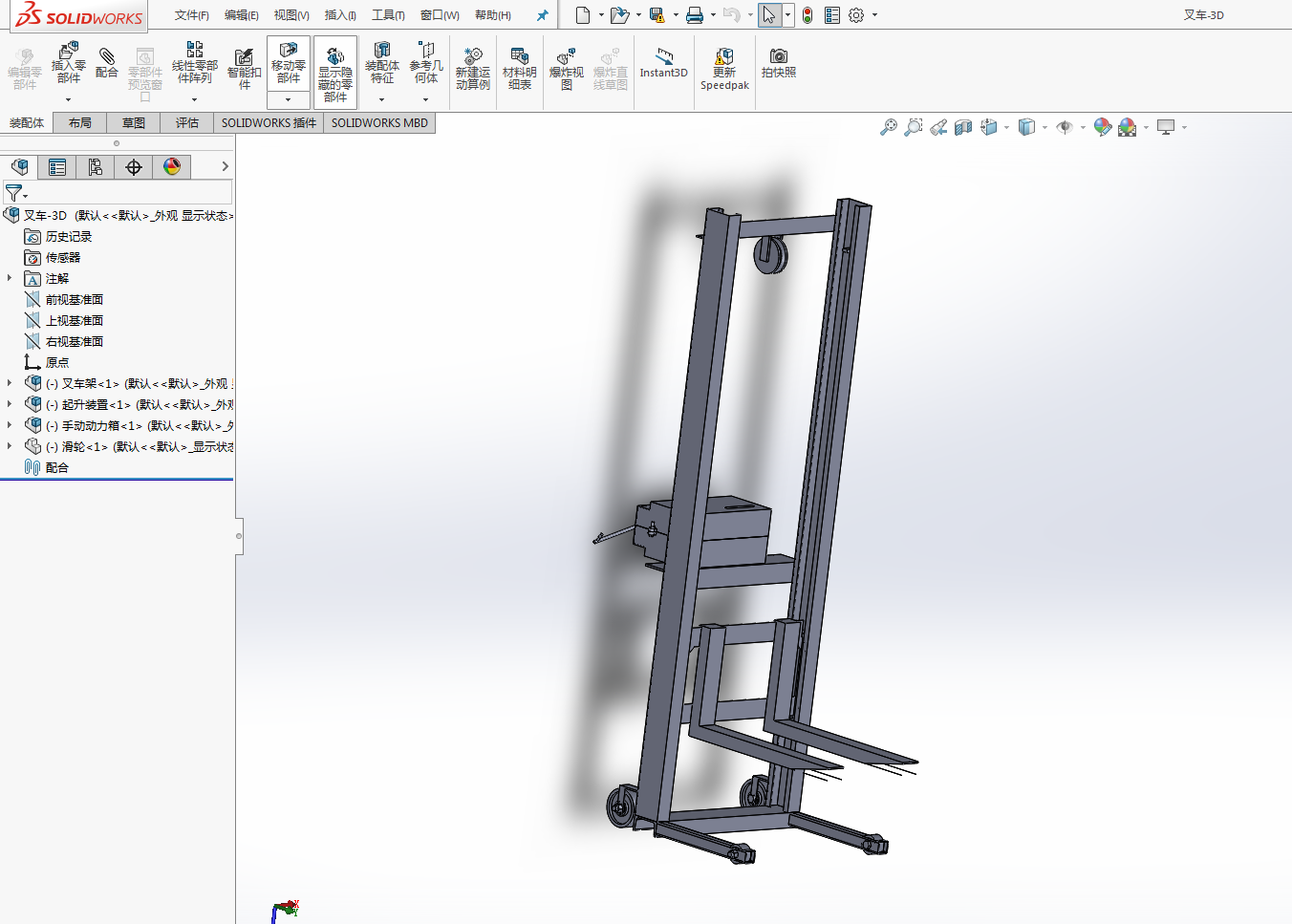Click the Print icon
Image resolution: width=1292 pixels, height=924 pixels.
click(695, 15)
